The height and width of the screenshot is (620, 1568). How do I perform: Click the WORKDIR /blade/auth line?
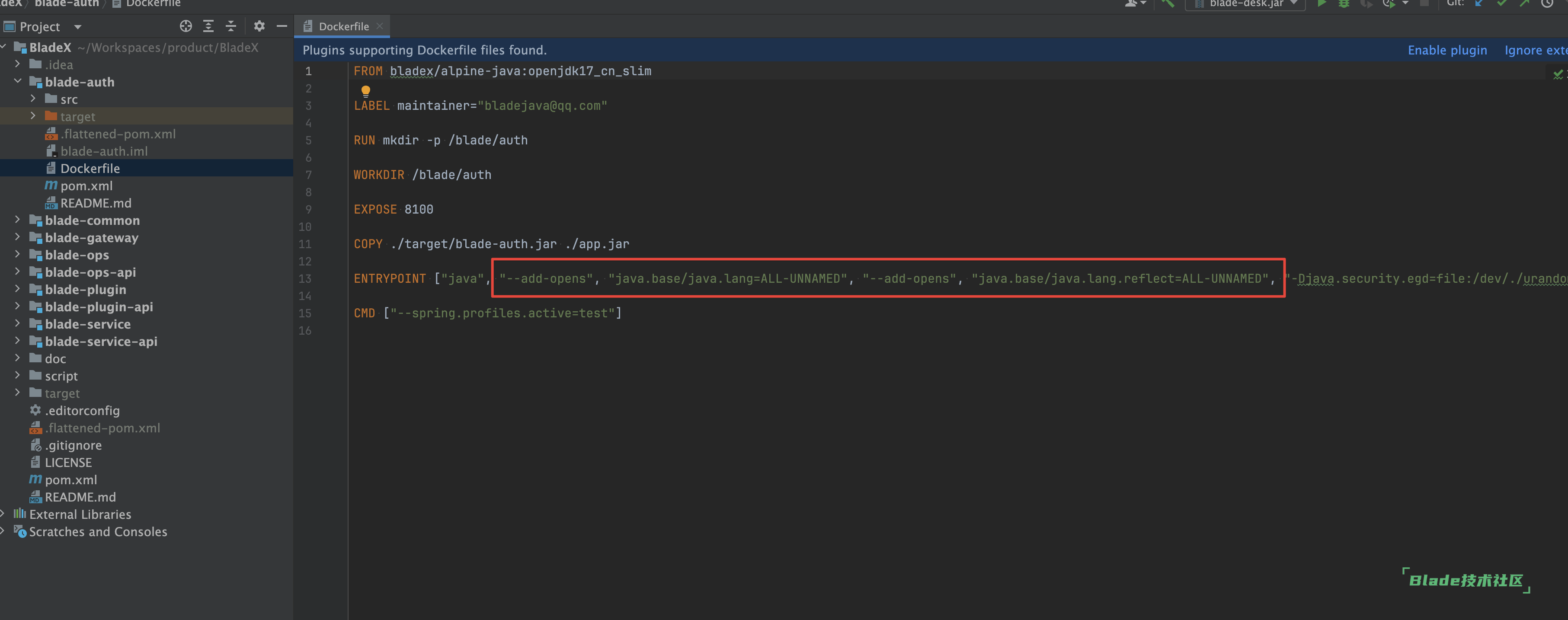(x=422, y=175)
